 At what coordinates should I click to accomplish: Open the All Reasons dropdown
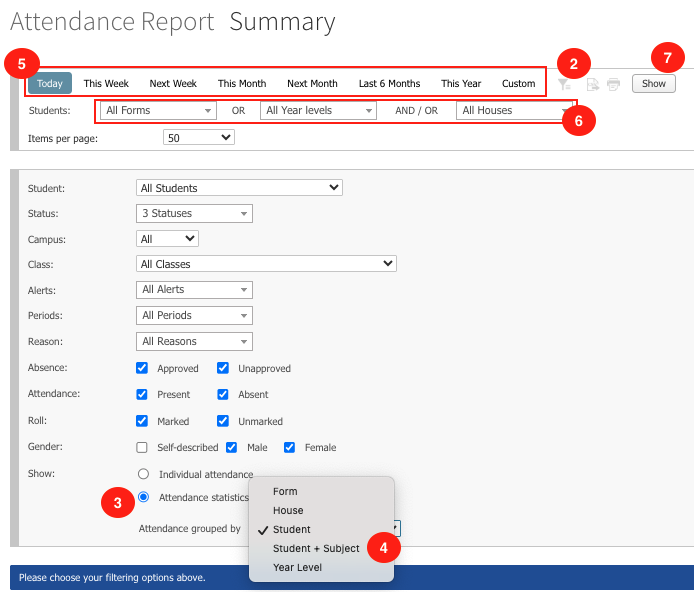[194, 342]
